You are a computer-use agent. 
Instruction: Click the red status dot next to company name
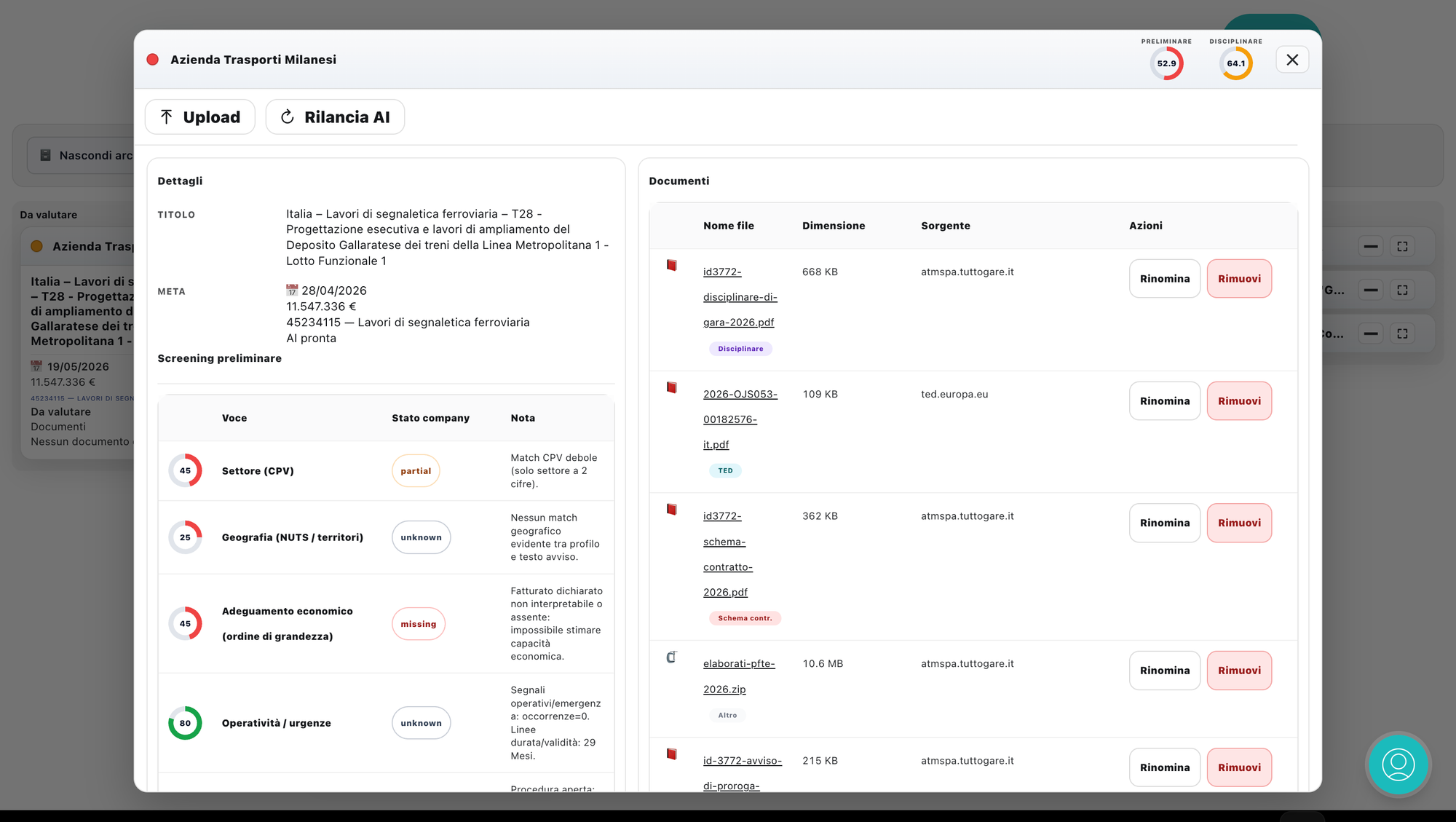153,60
